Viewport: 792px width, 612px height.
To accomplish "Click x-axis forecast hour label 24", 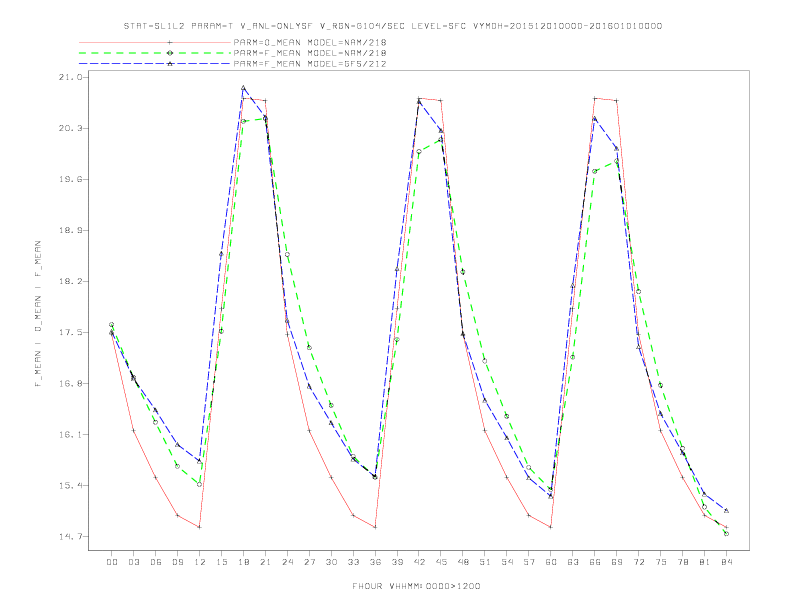I will (287, 562).
